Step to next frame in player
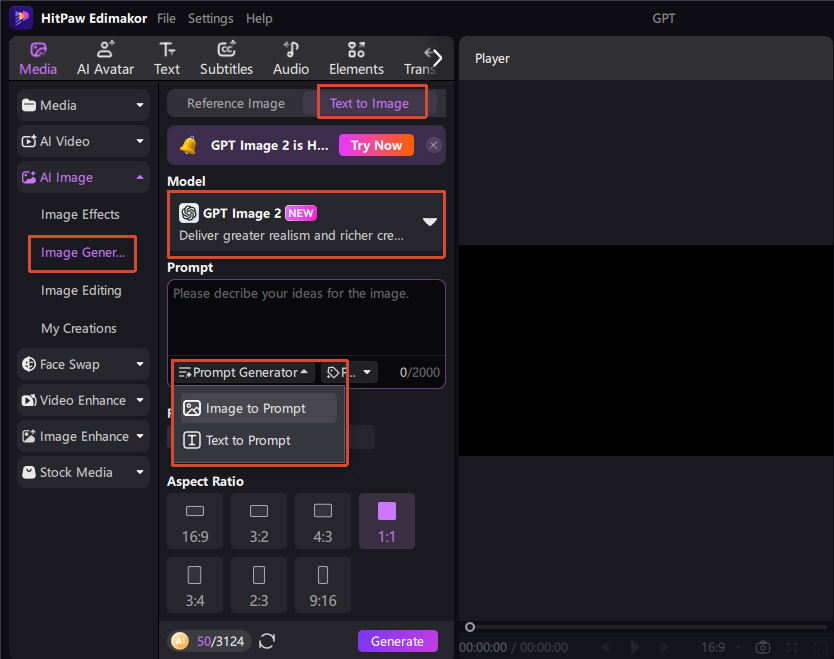Viewport: 834px width, 659px height. pyautogui.click(x=663, y=647)
